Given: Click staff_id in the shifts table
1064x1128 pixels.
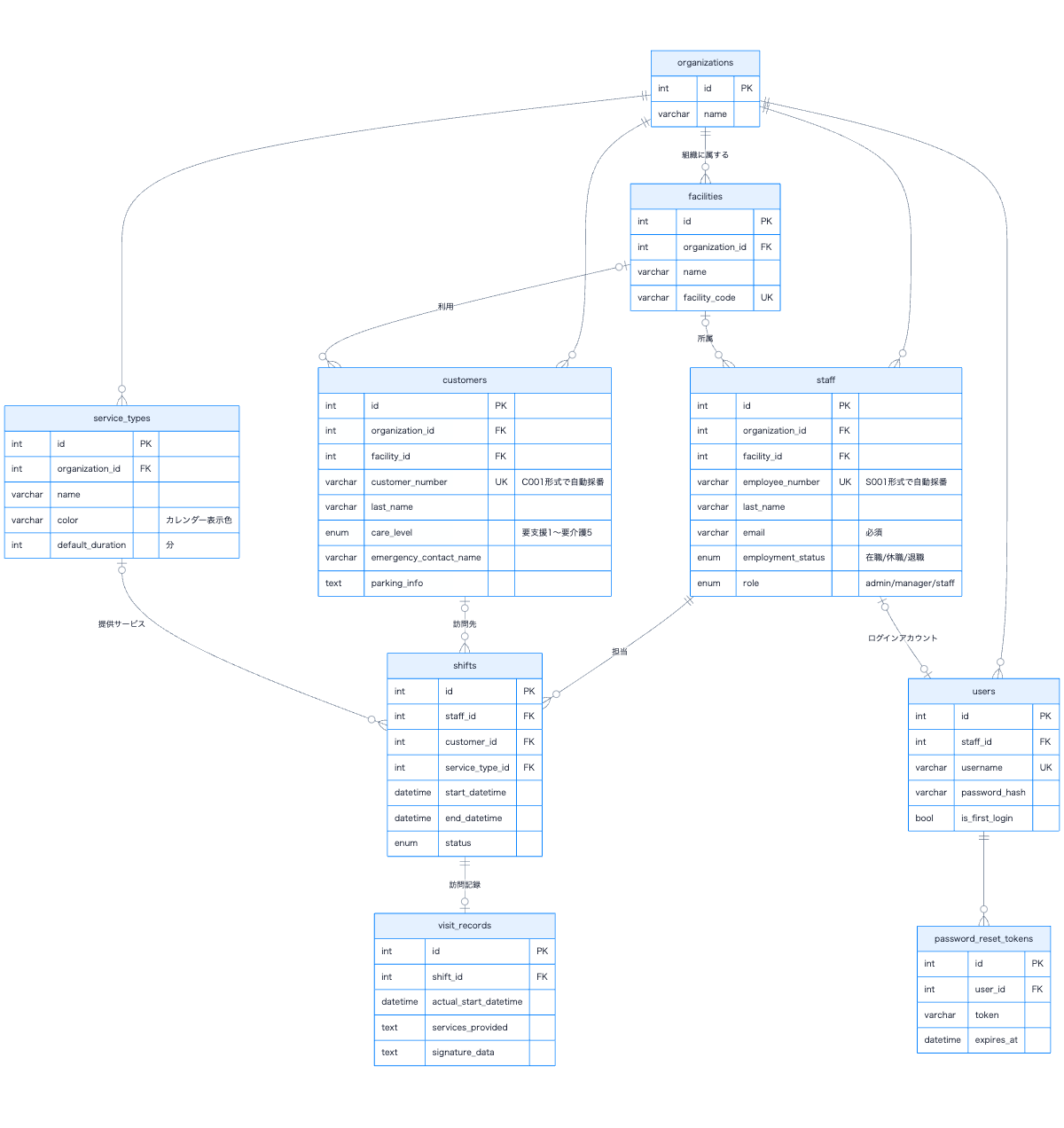Looking at the screenshot, I should pyautogui.click(x=477, y=717).
